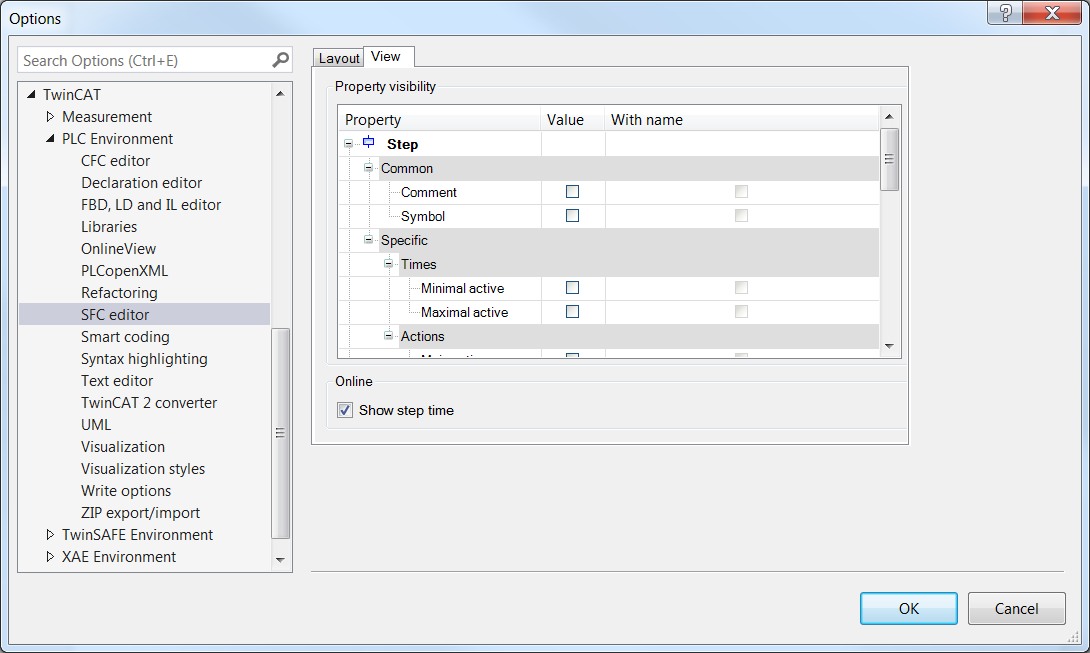Expand the TwinSAFE Environment node

click(50, 534)
